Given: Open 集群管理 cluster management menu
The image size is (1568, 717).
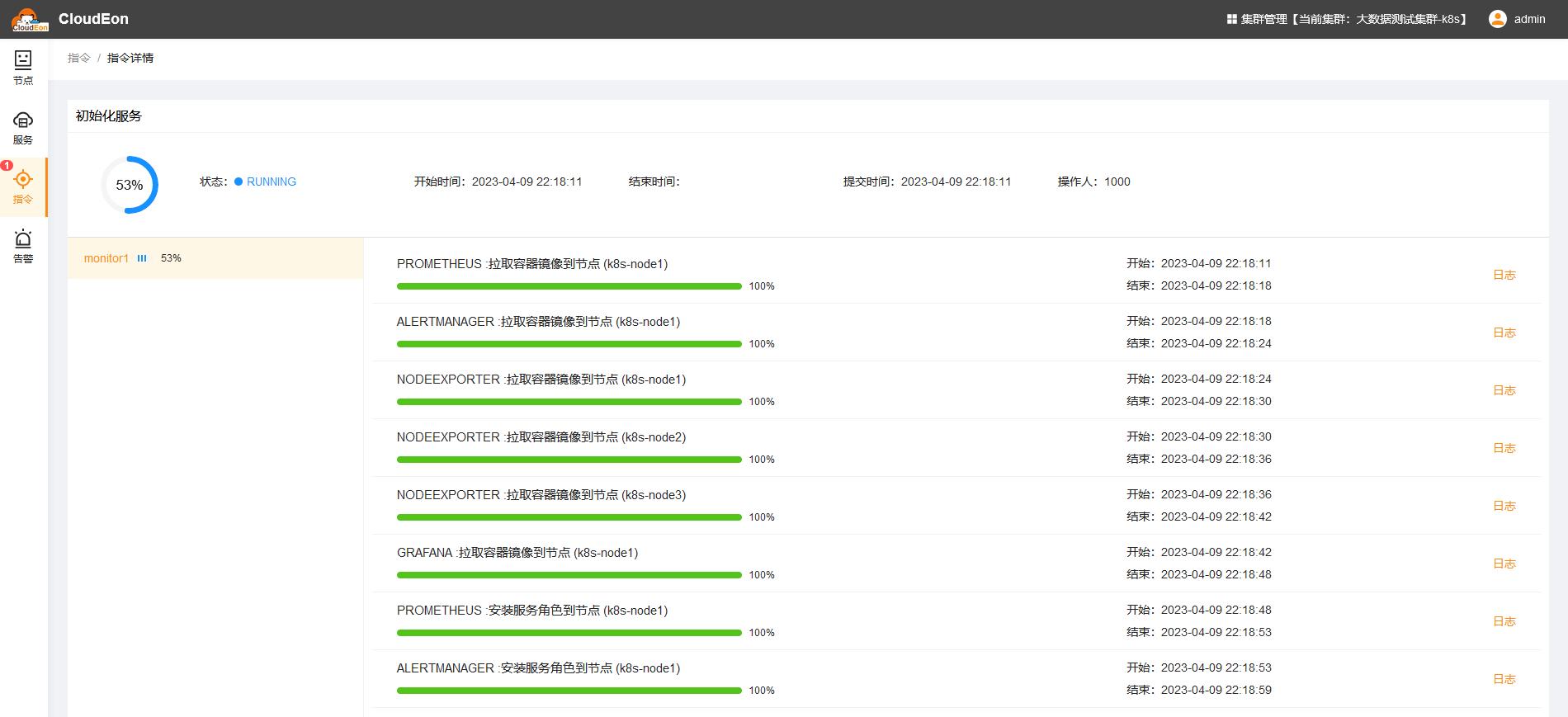Looking at the screenshot, I should (x=1348, y=19).
